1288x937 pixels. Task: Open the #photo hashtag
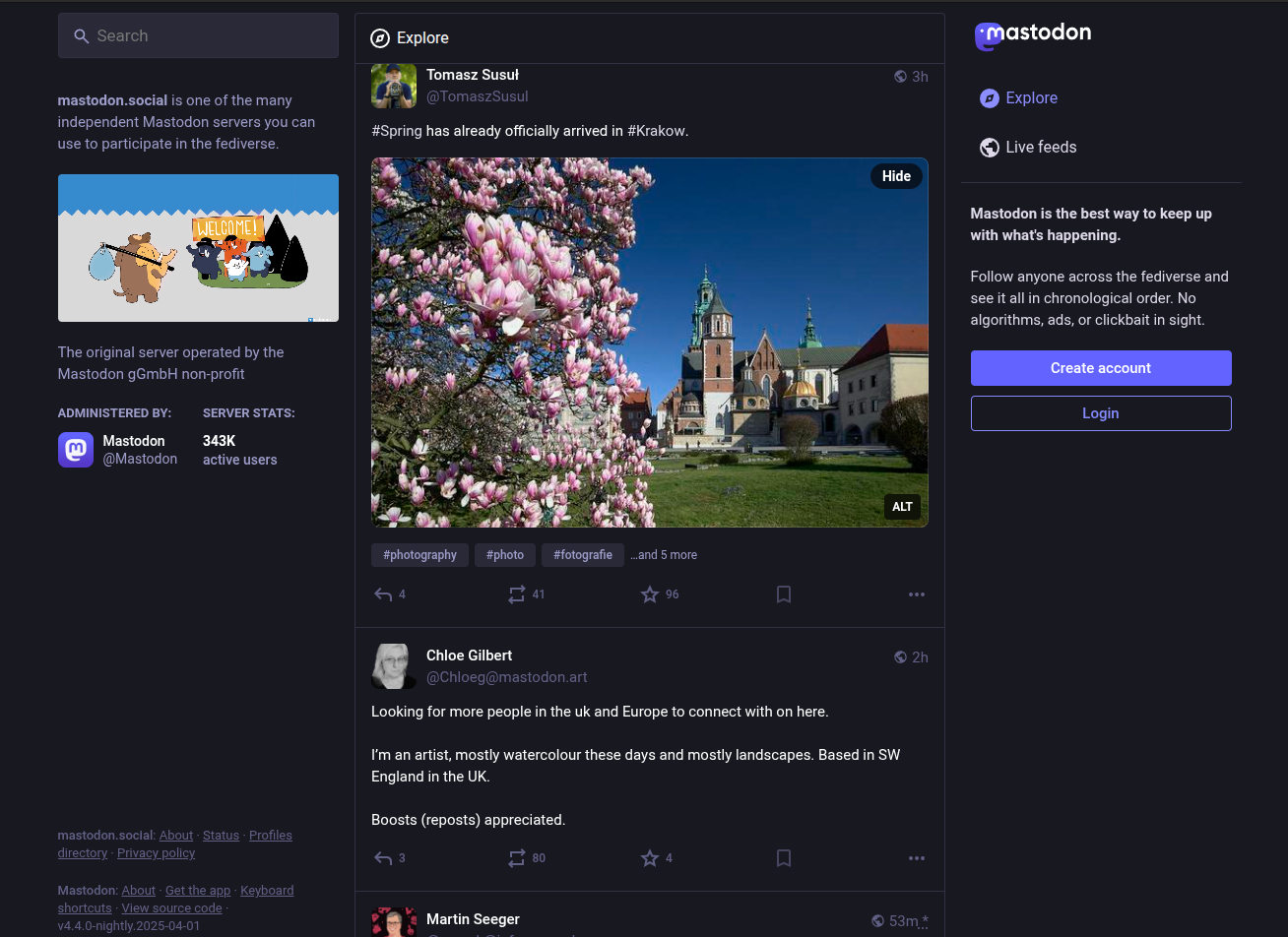coord(505,555)
